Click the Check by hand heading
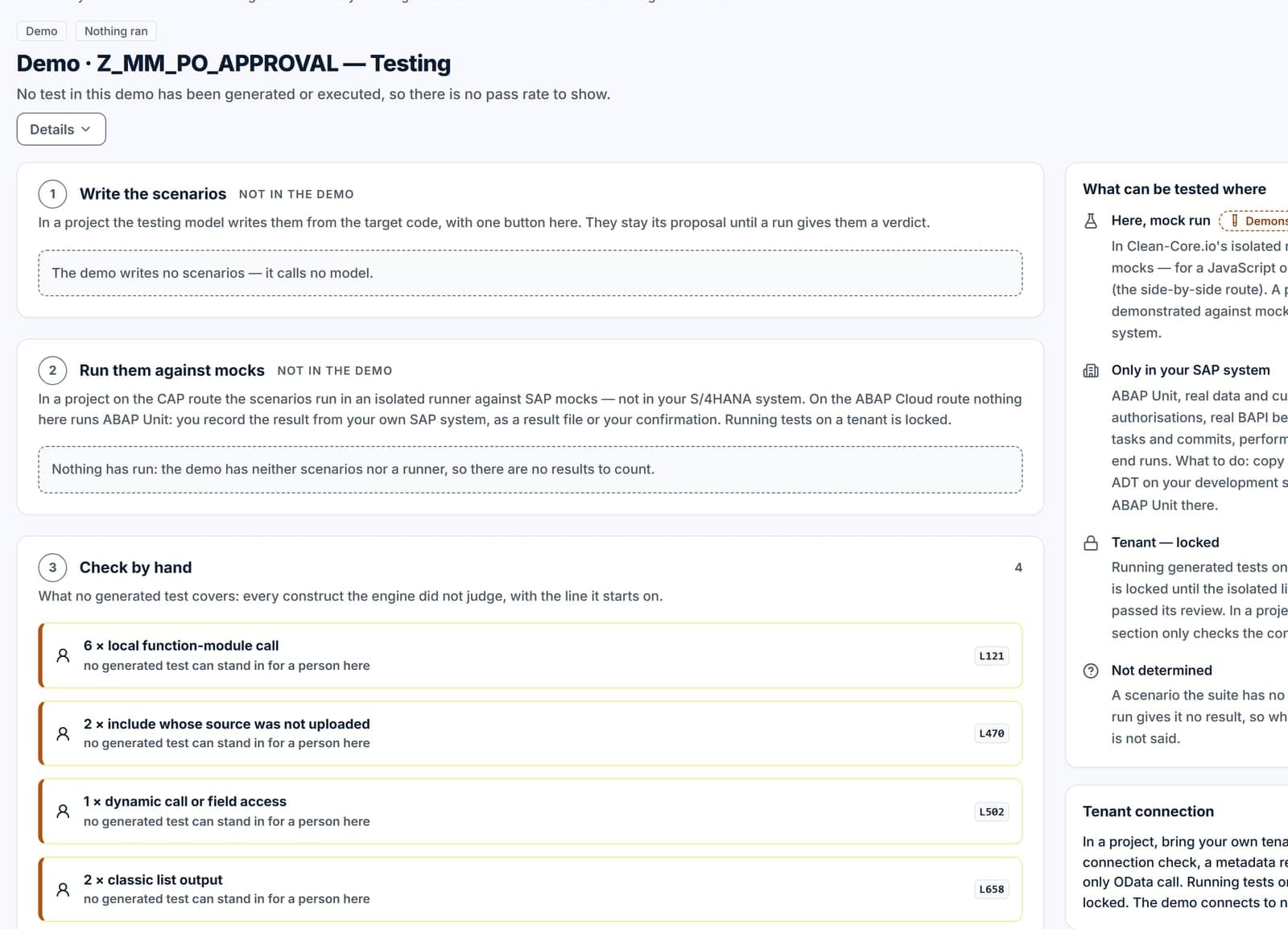 [135, 568]
